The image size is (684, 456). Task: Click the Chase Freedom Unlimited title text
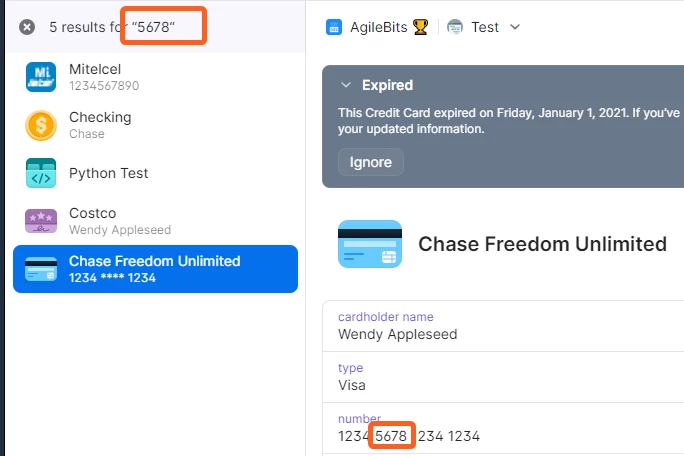click(x=543, y=244)
